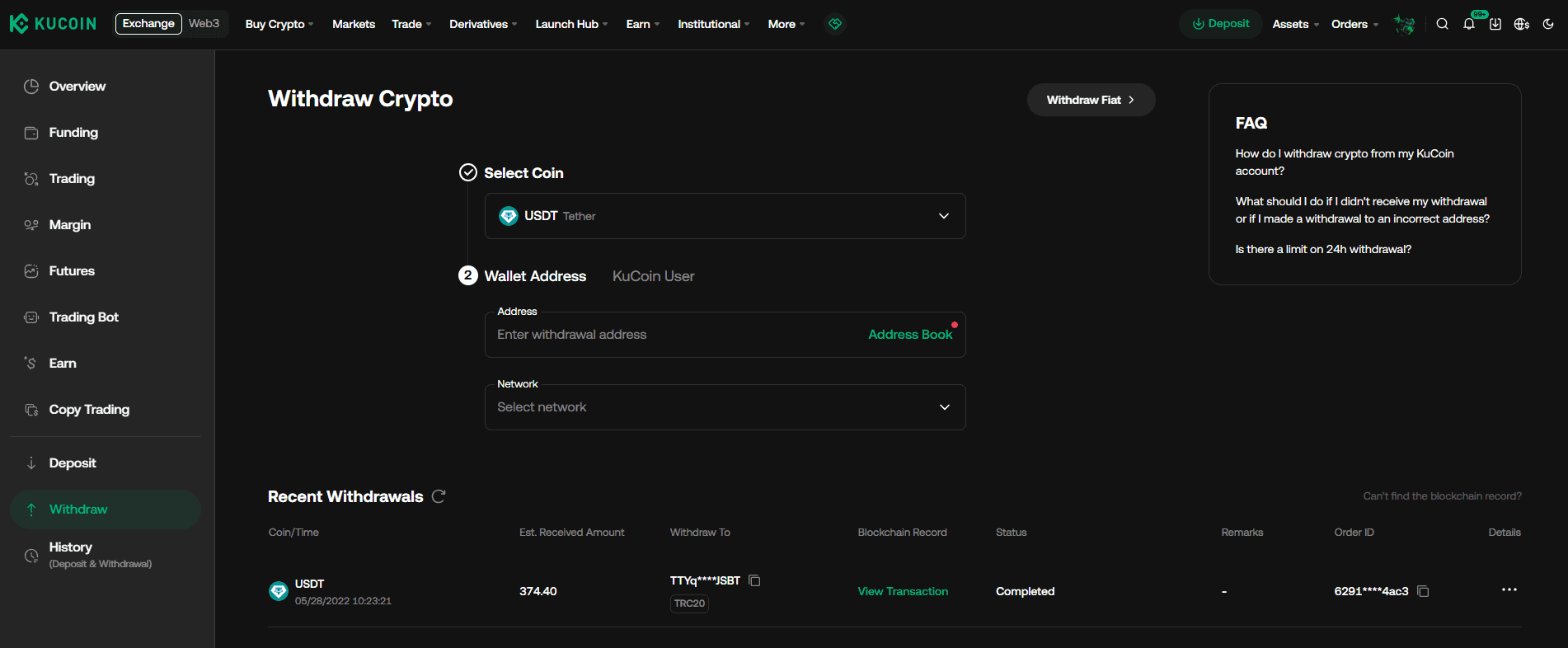The height and width of the screenshot is (648, 1568).
Task: Click the 374.40 received amount
Action: click(x=538, y=591)
